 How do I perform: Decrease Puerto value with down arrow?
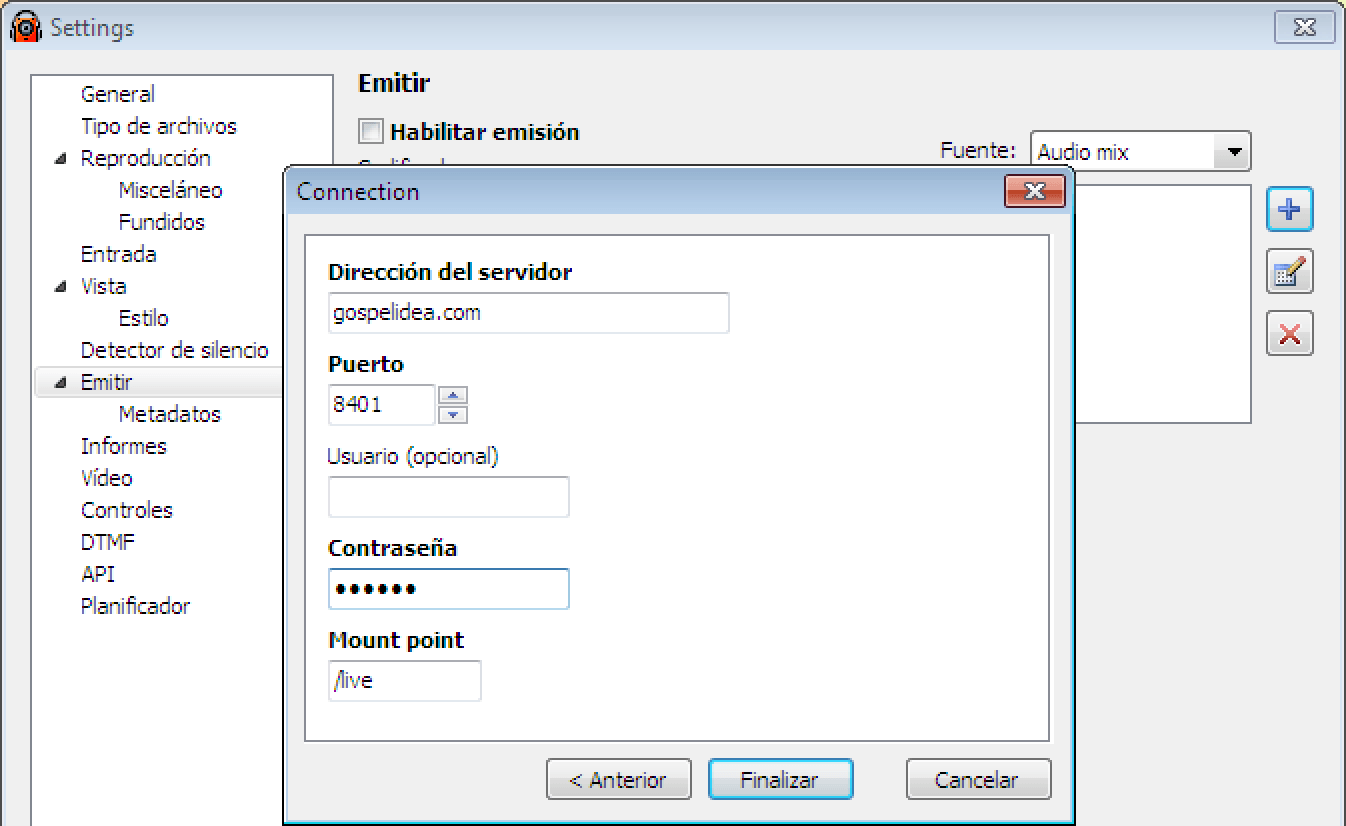(x=453, y=414)
